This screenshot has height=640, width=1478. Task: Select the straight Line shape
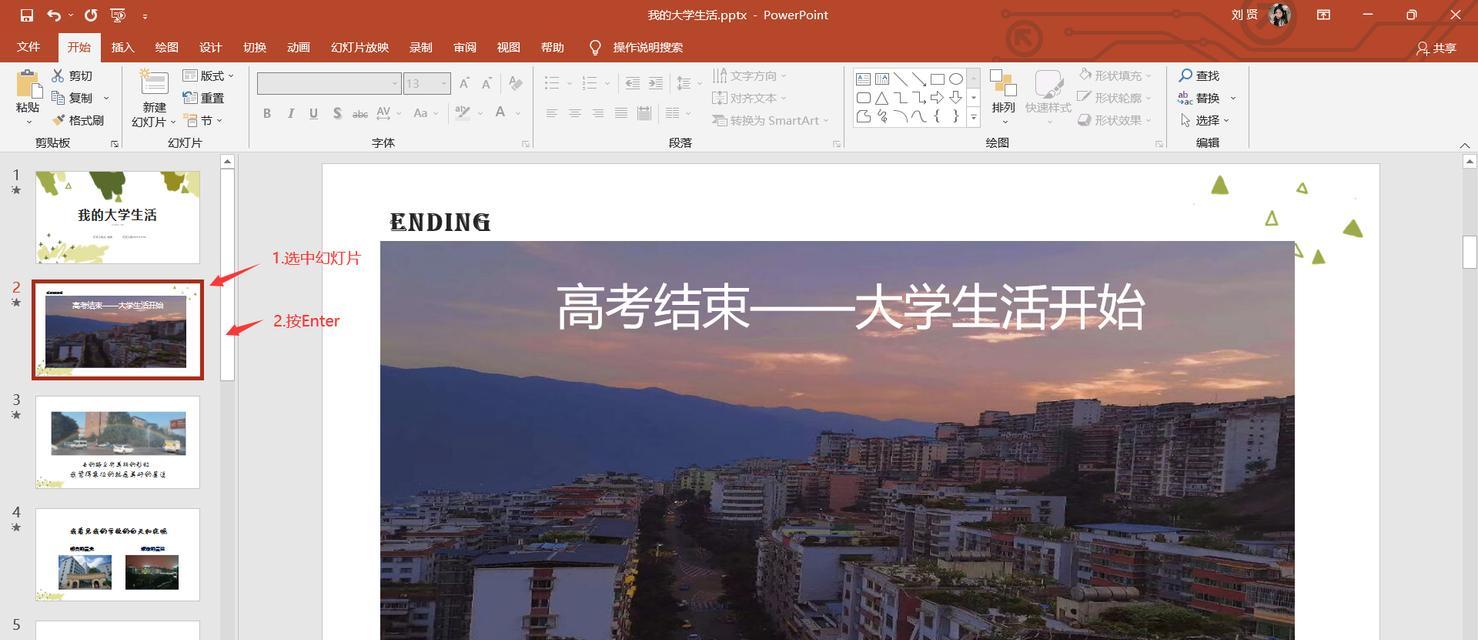pos(901,79)
